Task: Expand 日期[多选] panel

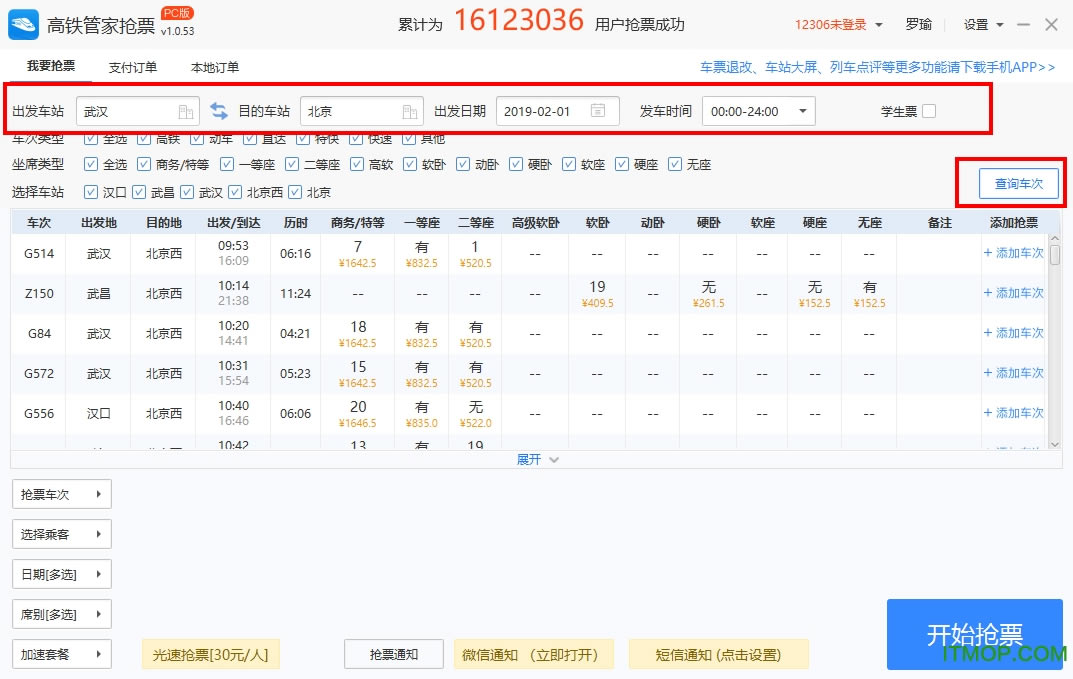Action: [x=62, y=574]
